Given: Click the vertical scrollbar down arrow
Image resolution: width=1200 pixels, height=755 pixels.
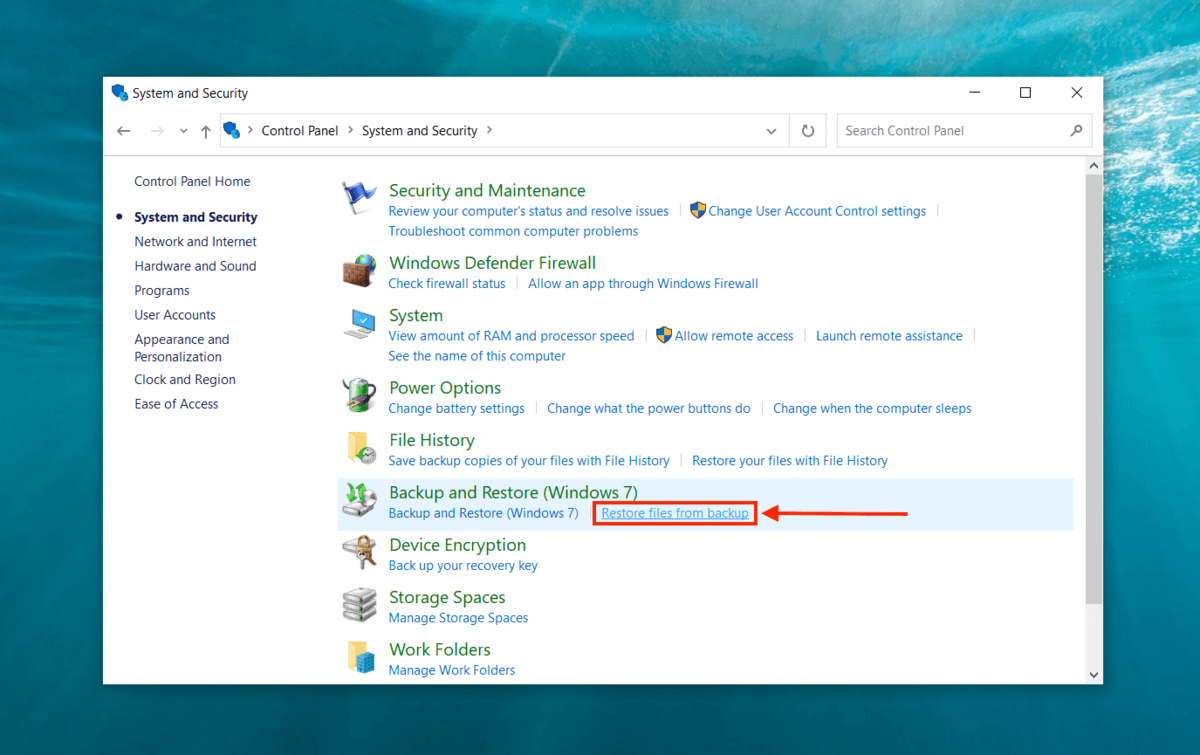Looking at the screenshot, I should 1093,674.
